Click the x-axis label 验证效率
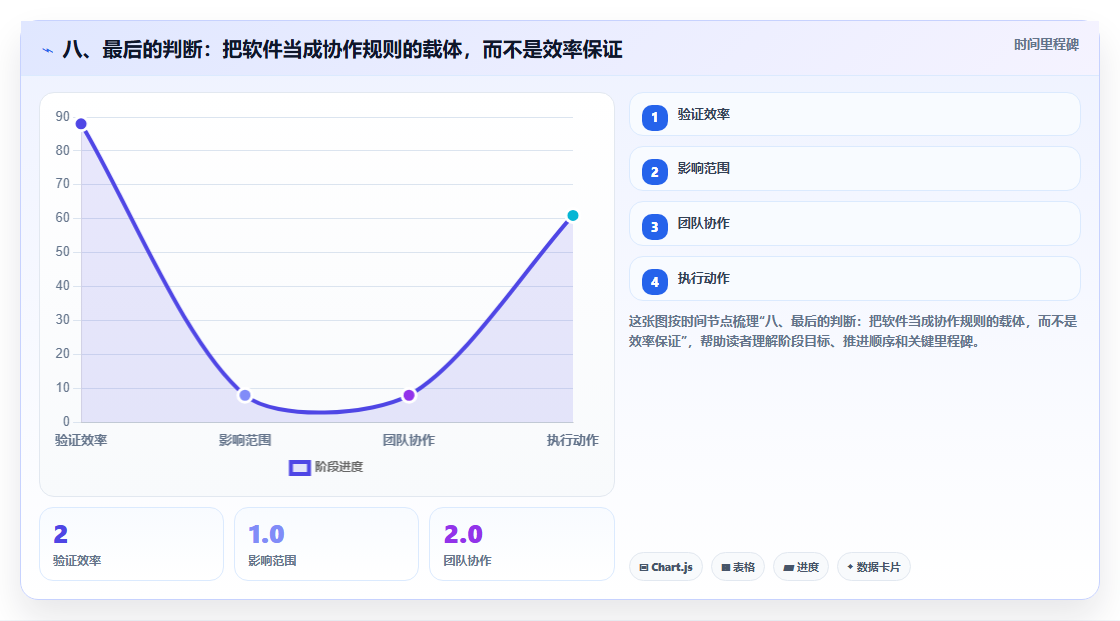The image size is (1120, 621). (x=81, y=440)
